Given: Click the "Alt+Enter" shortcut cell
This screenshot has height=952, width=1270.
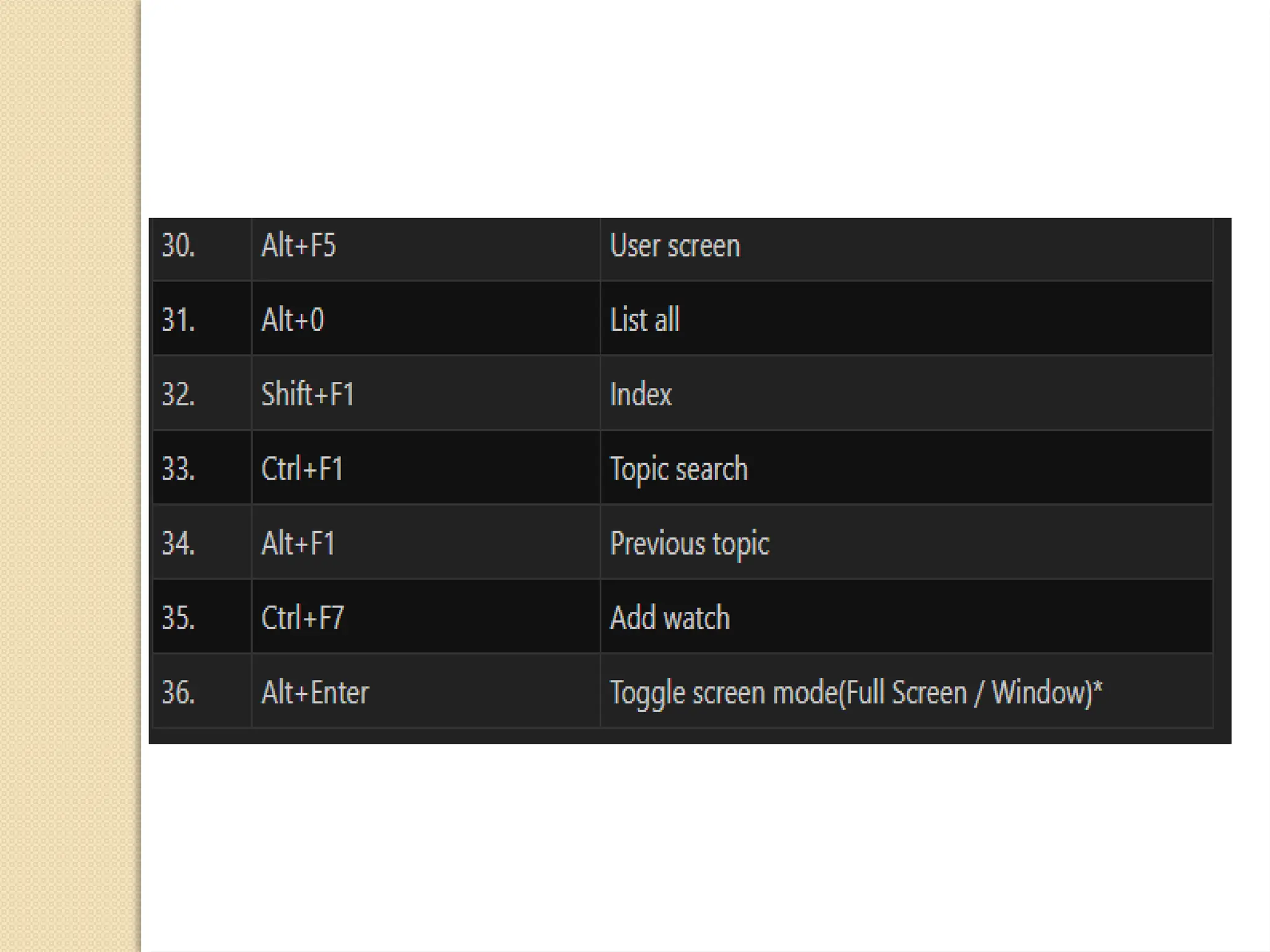Looking at the screenshot, I should coord(315,692).
